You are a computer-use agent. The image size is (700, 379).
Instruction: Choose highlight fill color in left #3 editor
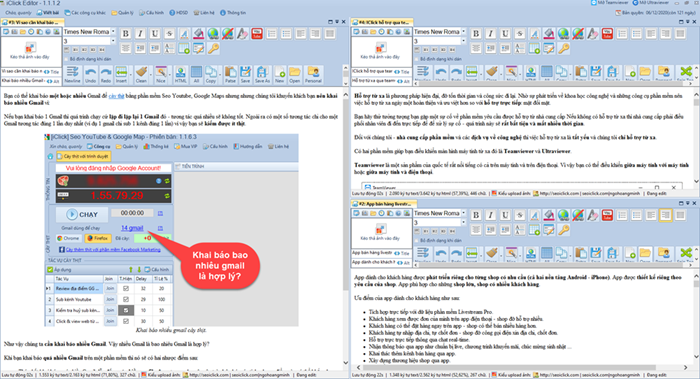click(198, 34)
